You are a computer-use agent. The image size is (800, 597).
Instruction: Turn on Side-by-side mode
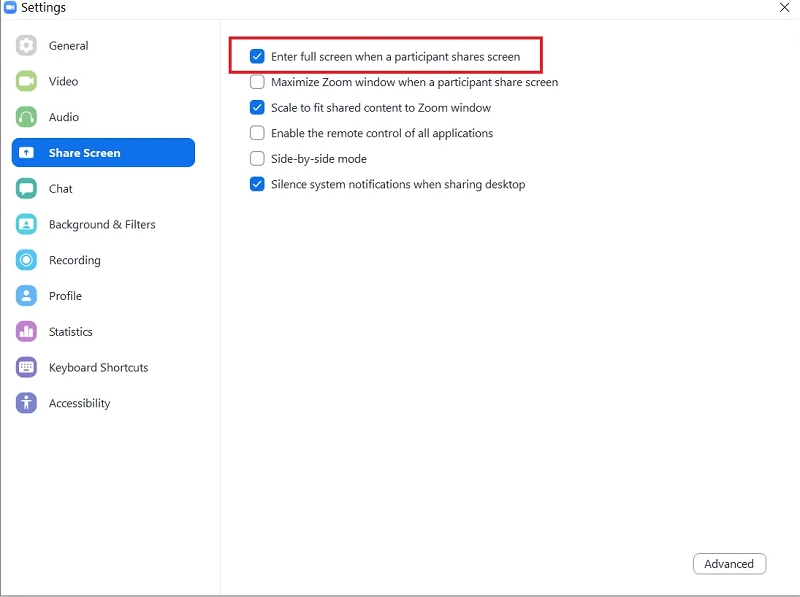click(258, 159)
